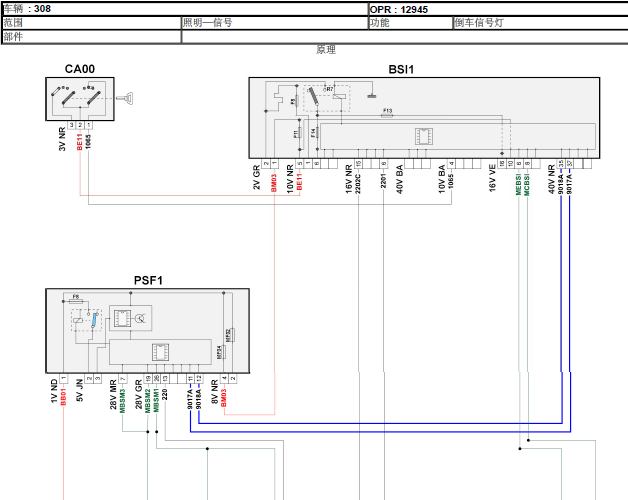The width and height of the screenshot is (628, 500).
Task: Click the 16V NR connector label under BSI1
Action: [x=349, y=178]
